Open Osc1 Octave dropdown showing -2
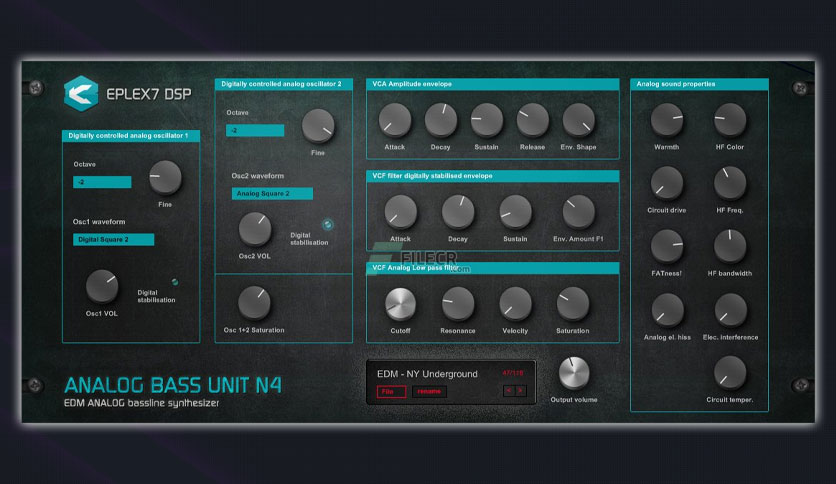This screenshot has width=836, height=484. (x=102, y=182)
